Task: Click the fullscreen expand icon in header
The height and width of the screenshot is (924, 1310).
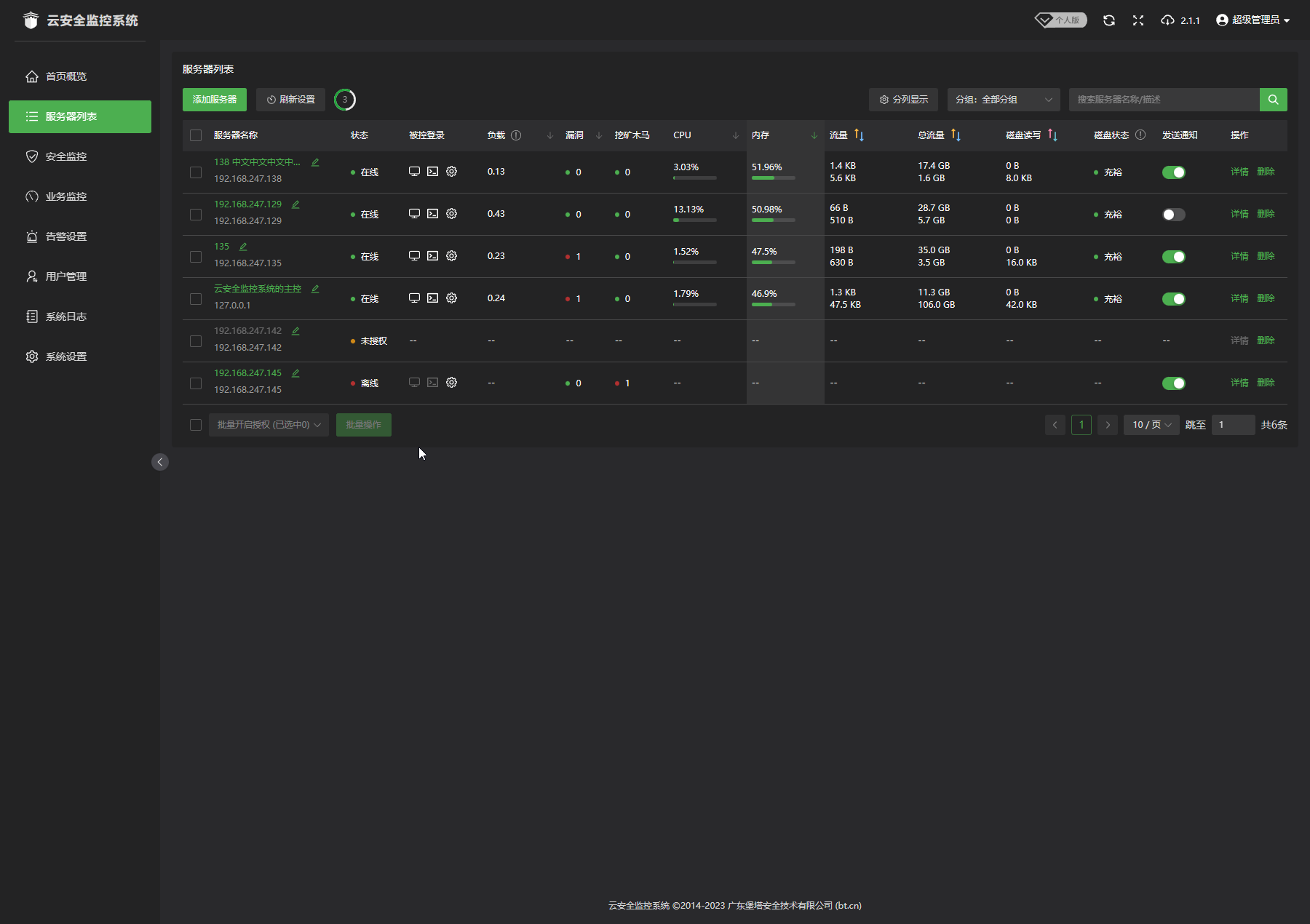Action: [x=1138, y=20]
